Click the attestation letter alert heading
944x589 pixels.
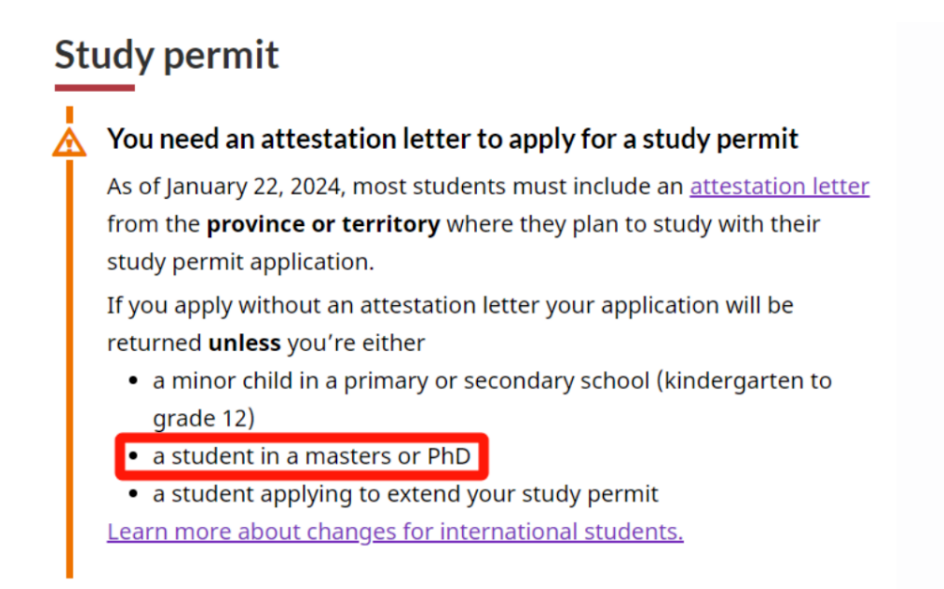pos(453,139)
